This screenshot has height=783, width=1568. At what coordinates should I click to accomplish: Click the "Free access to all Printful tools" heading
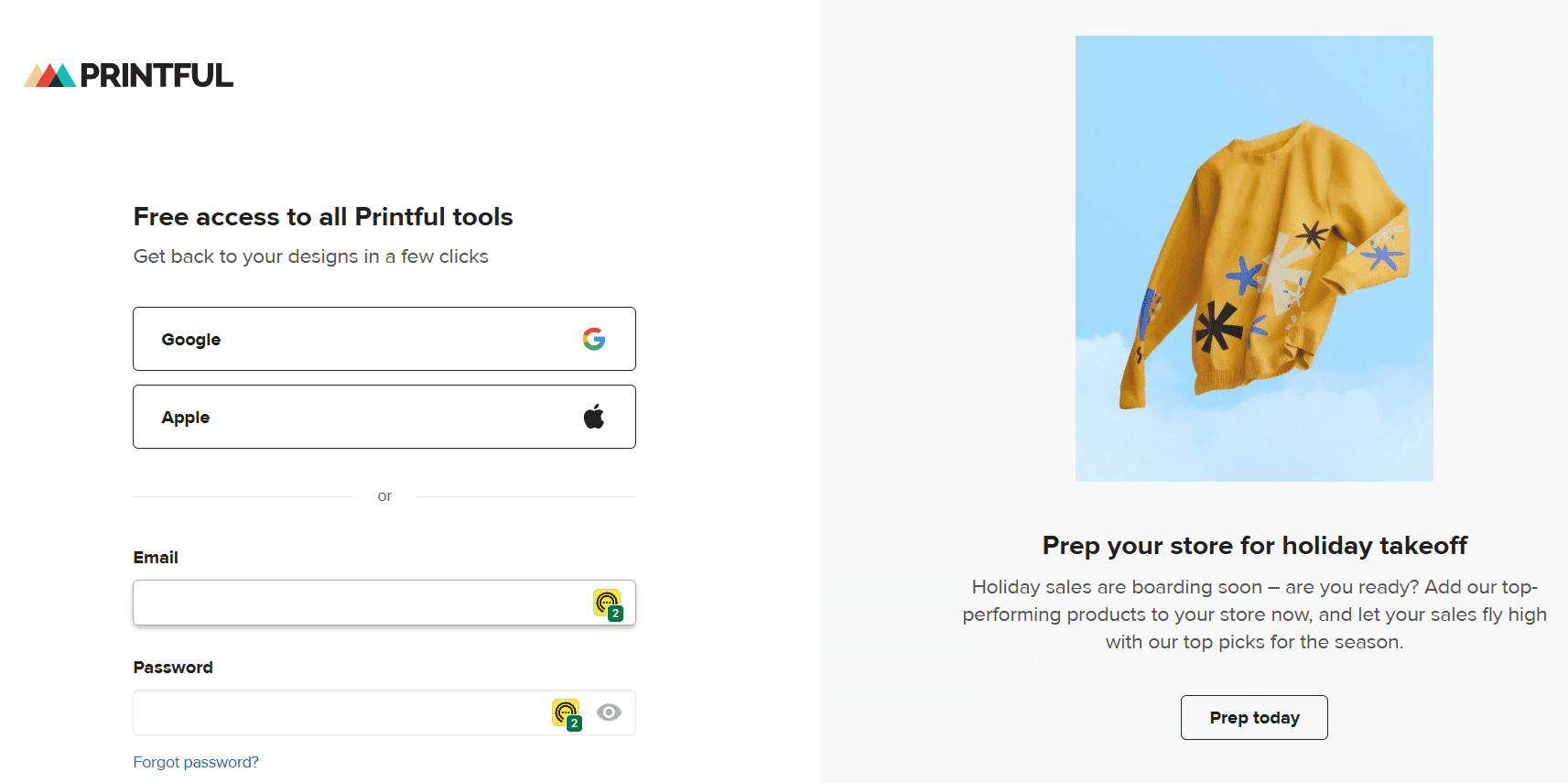[x=322, y=216]
